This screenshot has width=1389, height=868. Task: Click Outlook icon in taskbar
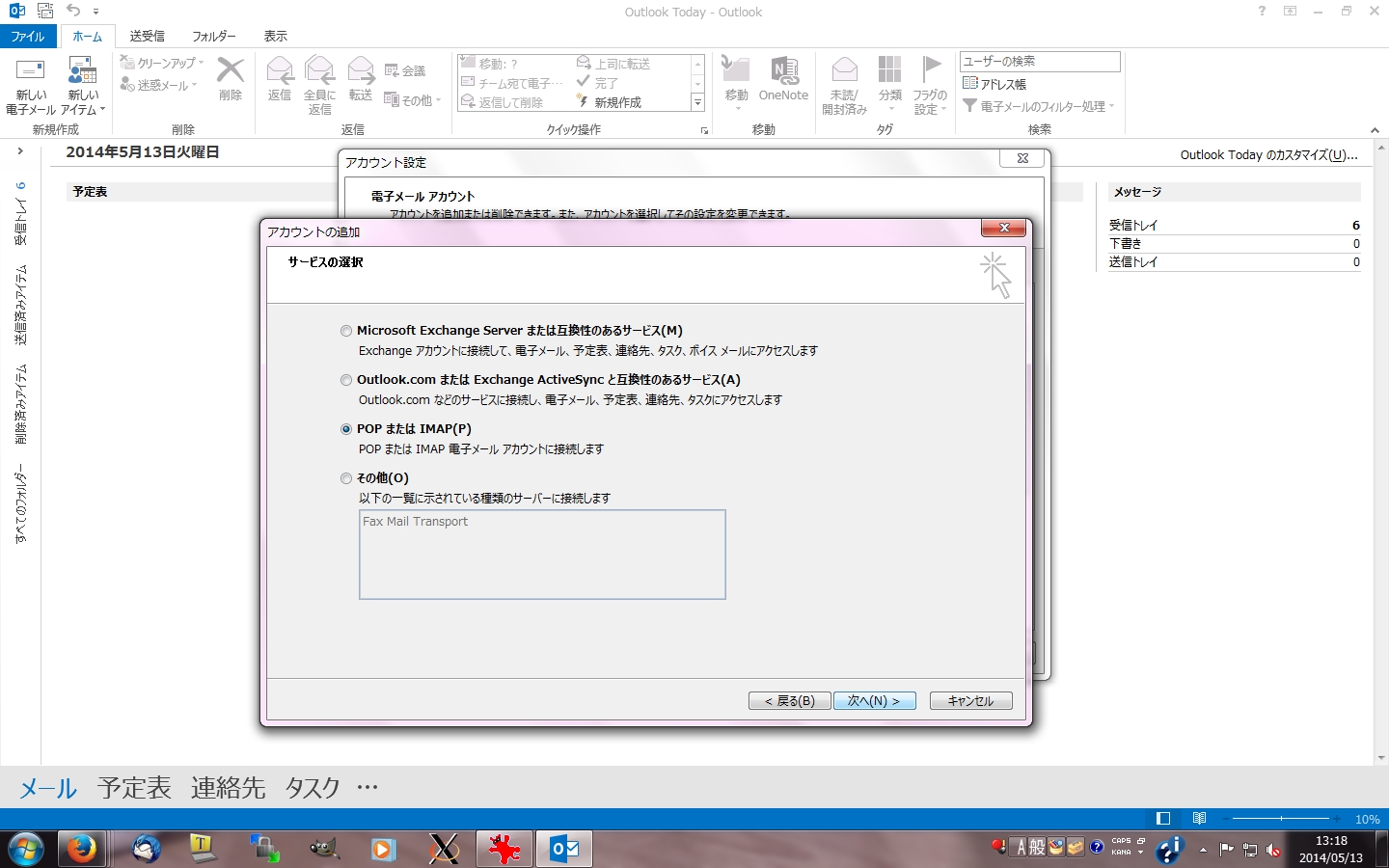pos(564,849)
